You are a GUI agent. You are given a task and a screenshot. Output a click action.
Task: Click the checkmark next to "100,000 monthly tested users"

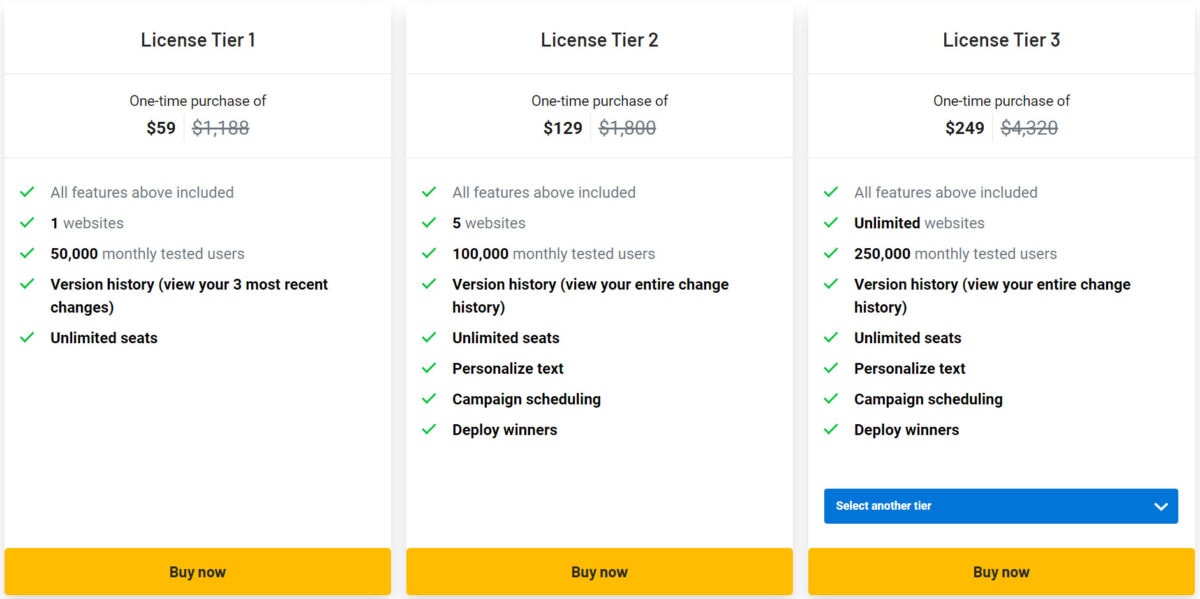(430, 254)
